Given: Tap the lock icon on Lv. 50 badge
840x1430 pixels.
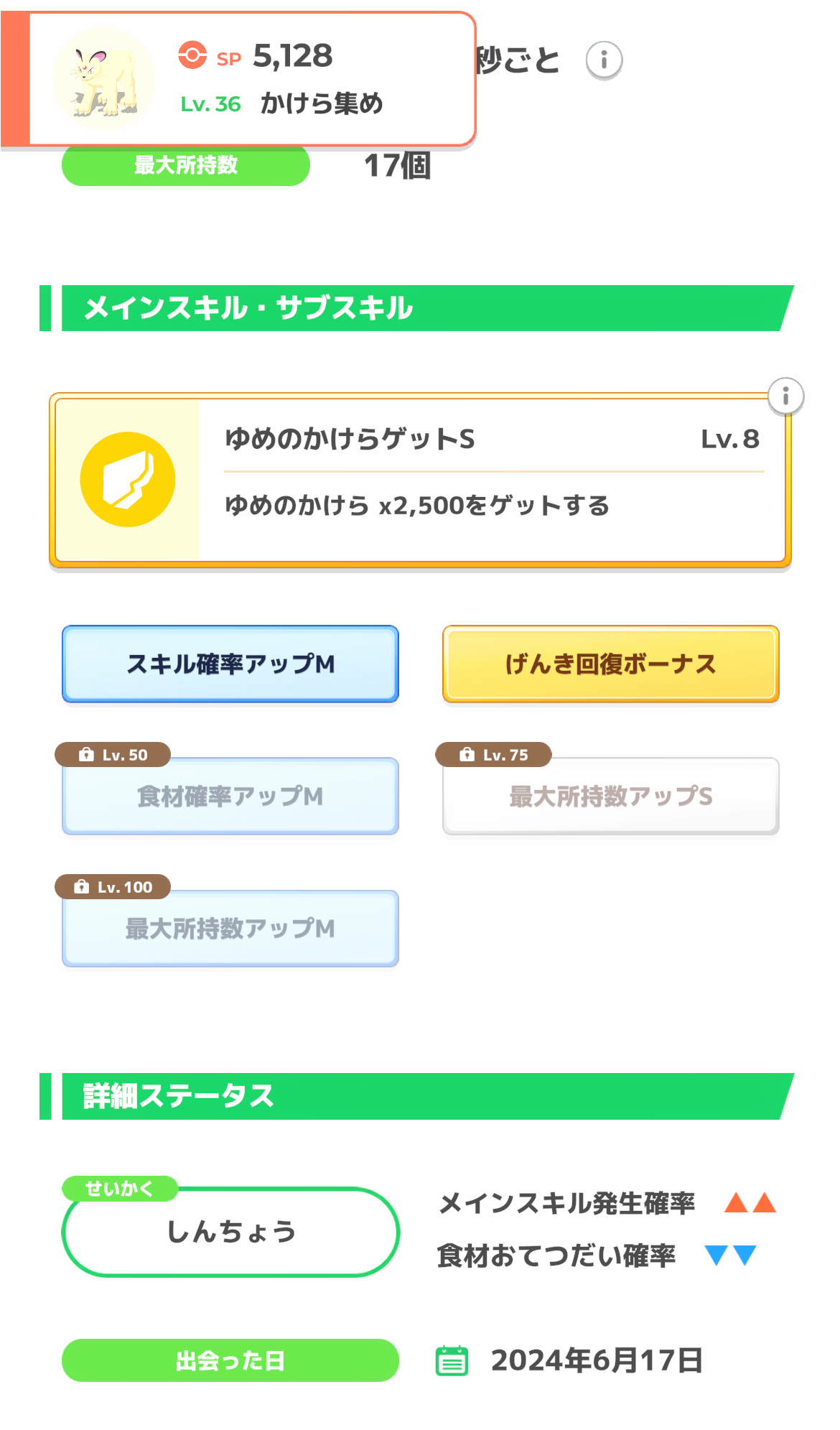Looking at the screenshot, I should 86,754.
